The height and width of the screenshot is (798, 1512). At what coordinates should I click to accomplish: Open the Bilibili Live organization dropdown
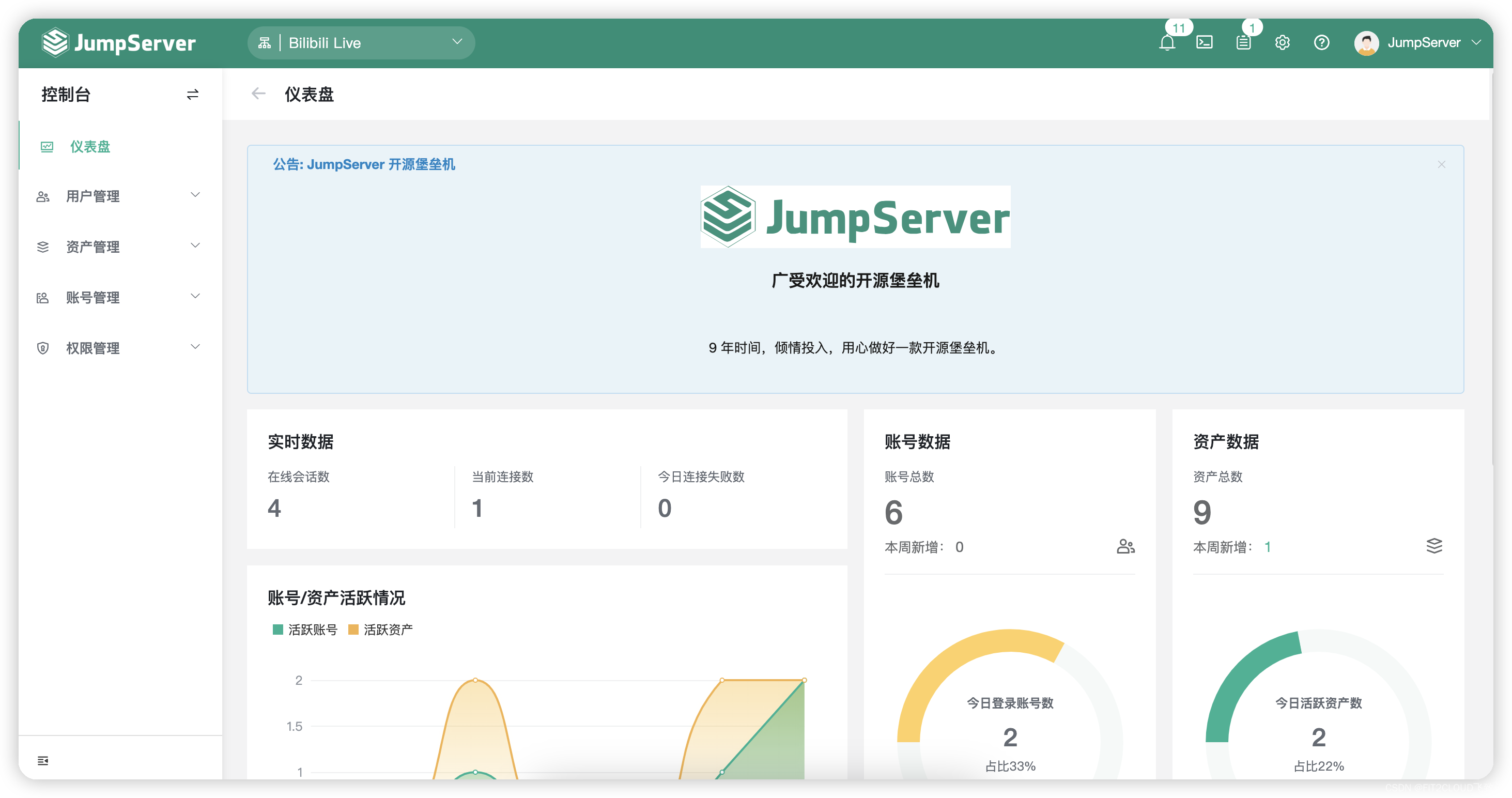point(360,42)
